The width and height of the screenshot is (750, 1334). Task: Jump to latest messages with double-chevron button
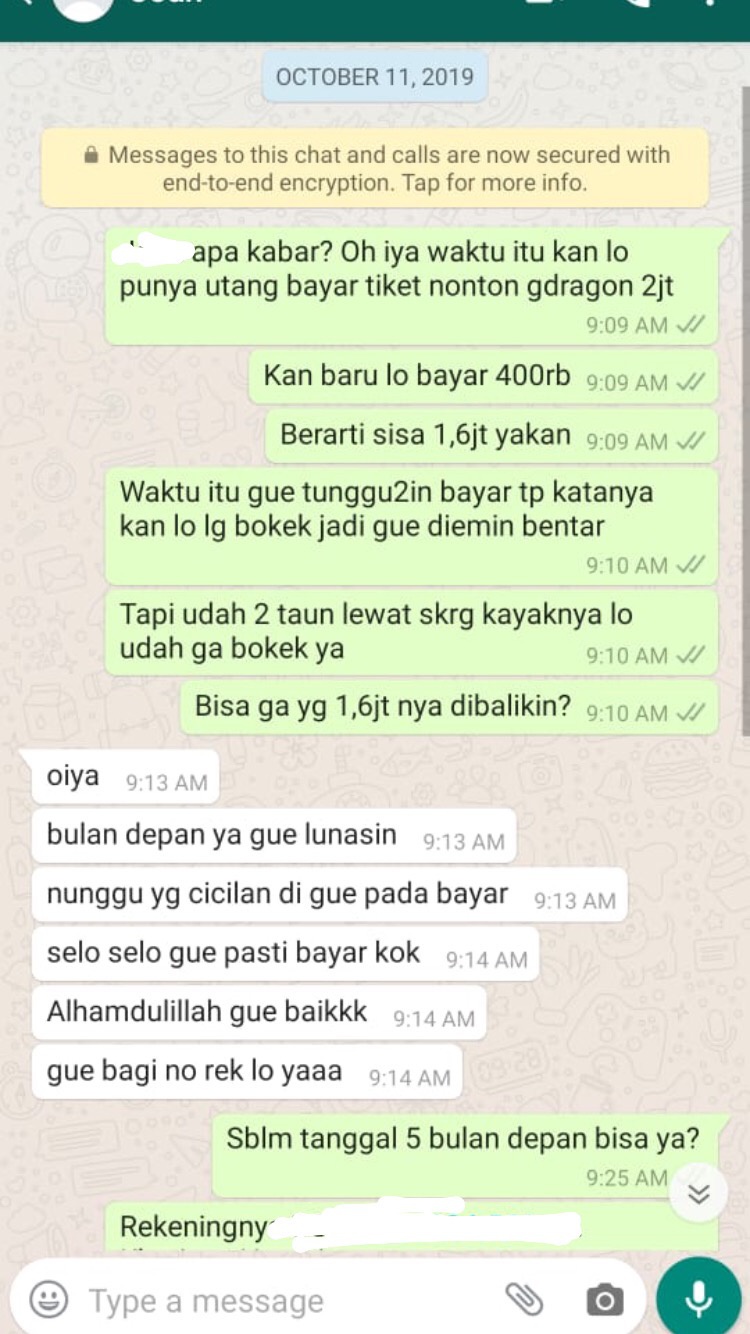[698, 1193]
